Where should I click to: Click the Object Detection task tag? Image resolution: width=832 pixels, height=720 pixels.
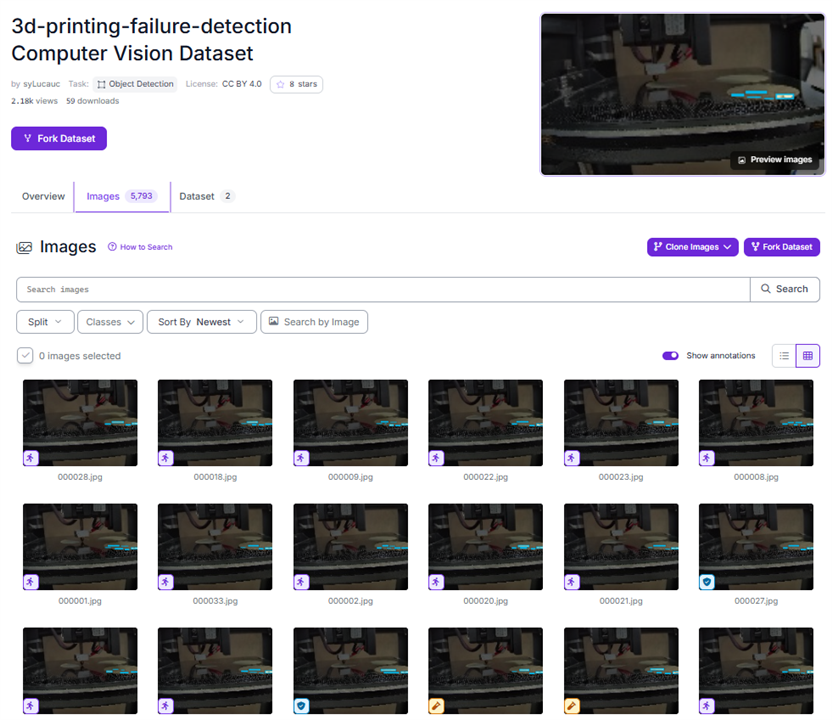click(135, 84)
